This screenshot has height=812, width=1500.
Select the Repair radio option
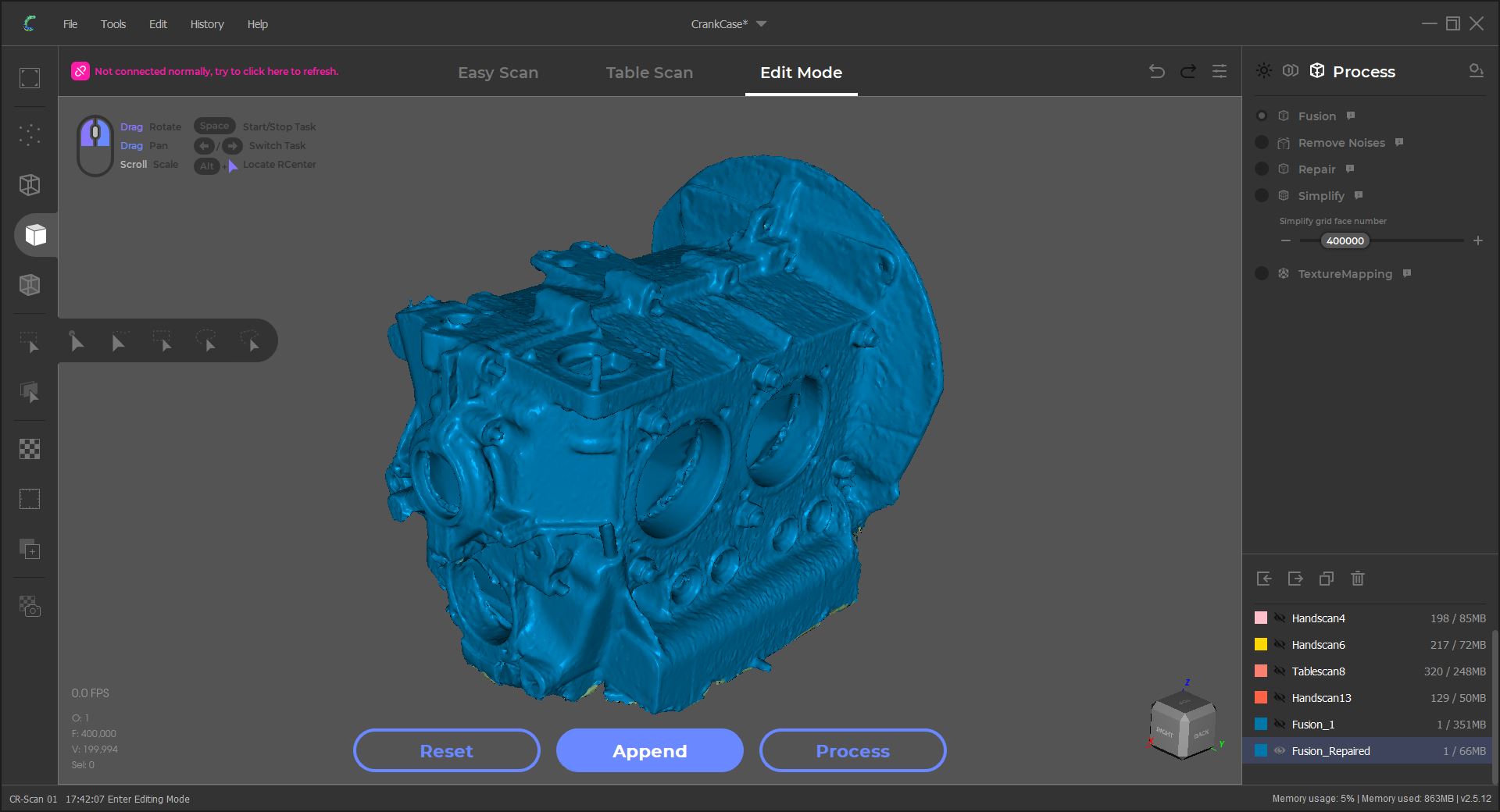1262,169
